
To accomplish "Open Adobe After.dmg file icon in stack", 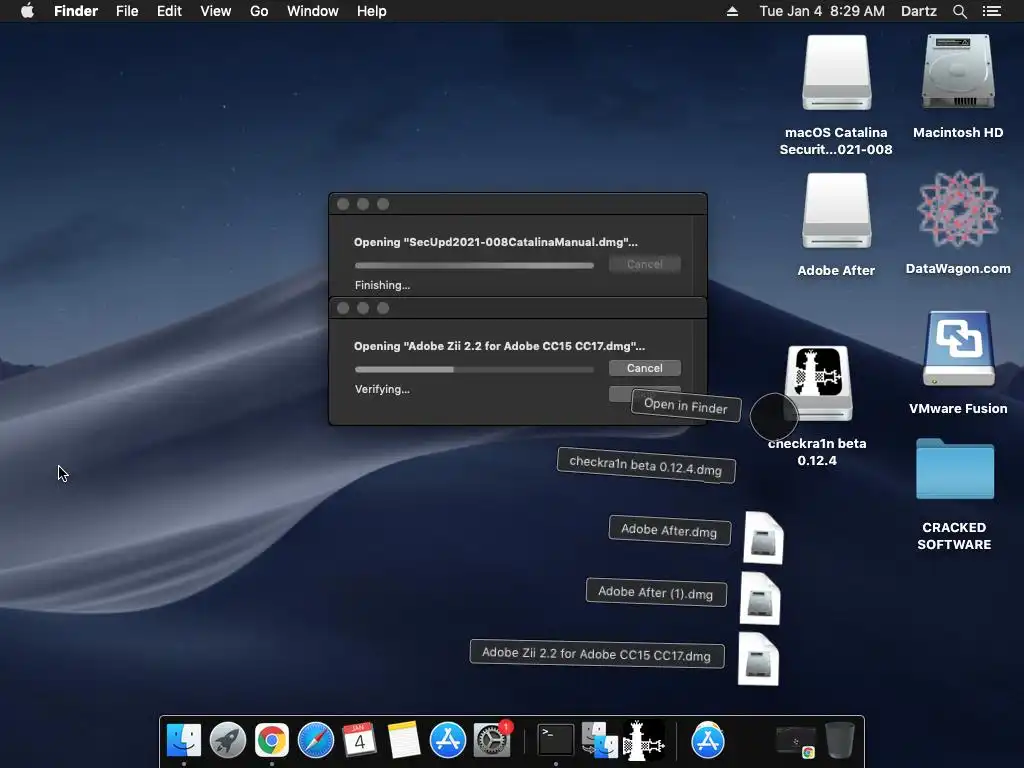I will [x=763, y=538].
